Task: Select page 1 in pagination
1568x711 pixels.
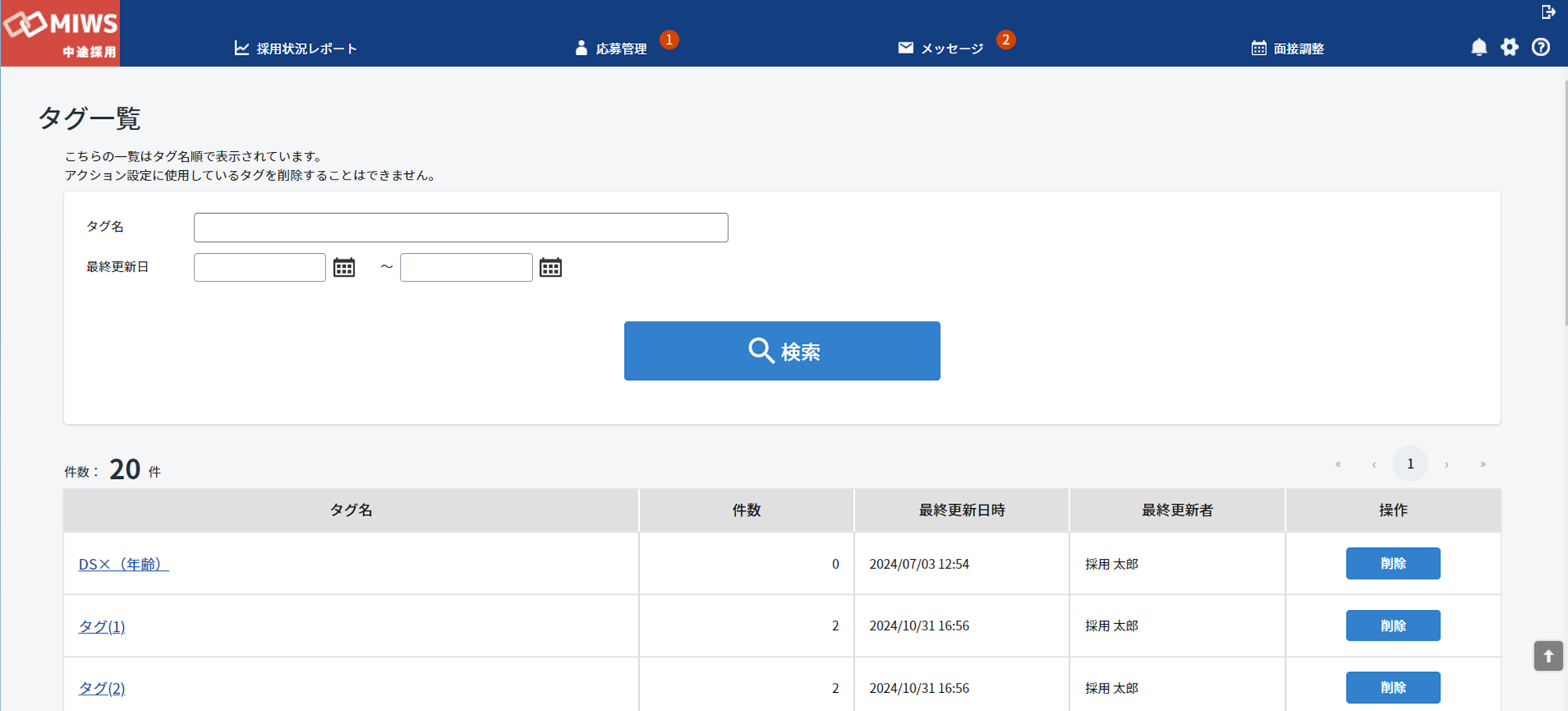Action: tap(1410, 464)
